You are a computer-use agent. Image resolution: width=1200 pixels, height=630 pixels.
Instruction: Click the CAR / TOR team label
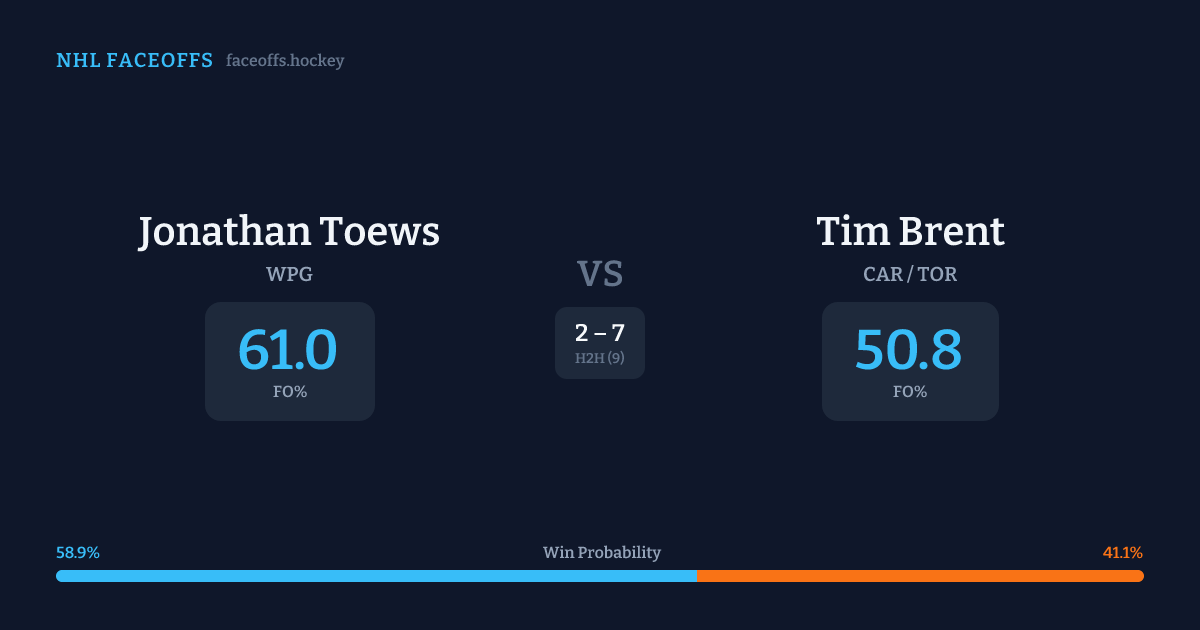(910, 274)
